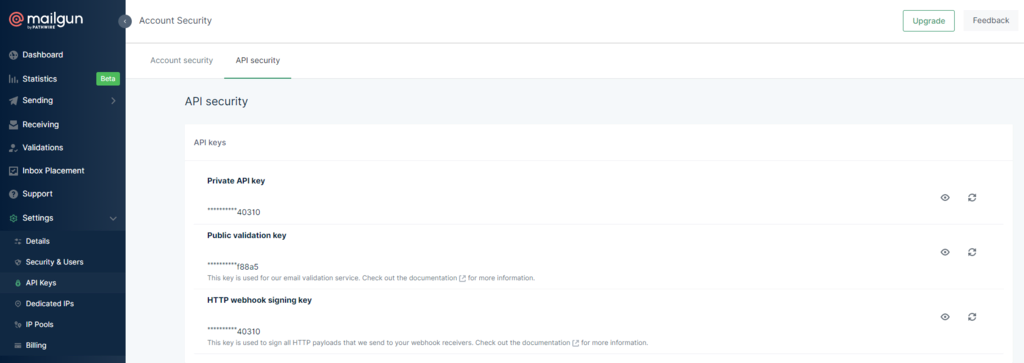Select Dedicated IPs under Settings

(49, 304)
